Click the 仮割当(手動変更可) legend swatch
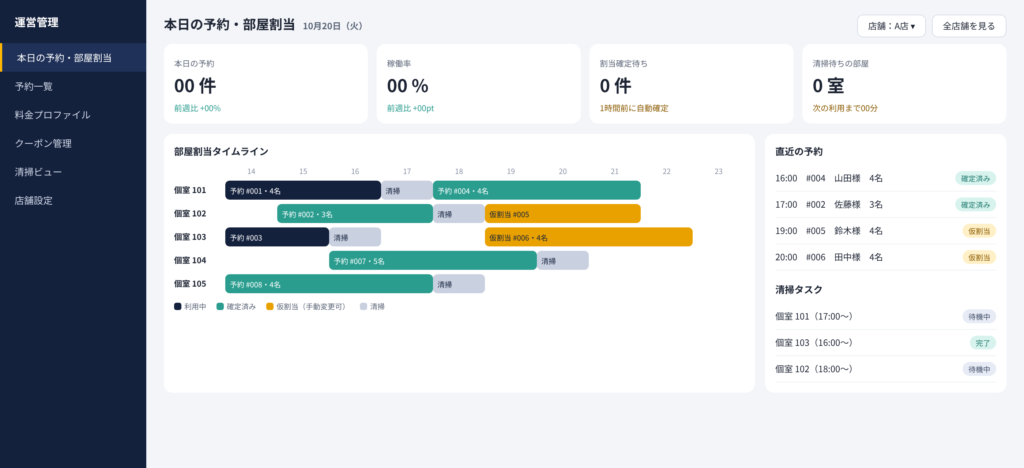Image resolution: width=1024 pixels, height=468 pixels. 270,306
